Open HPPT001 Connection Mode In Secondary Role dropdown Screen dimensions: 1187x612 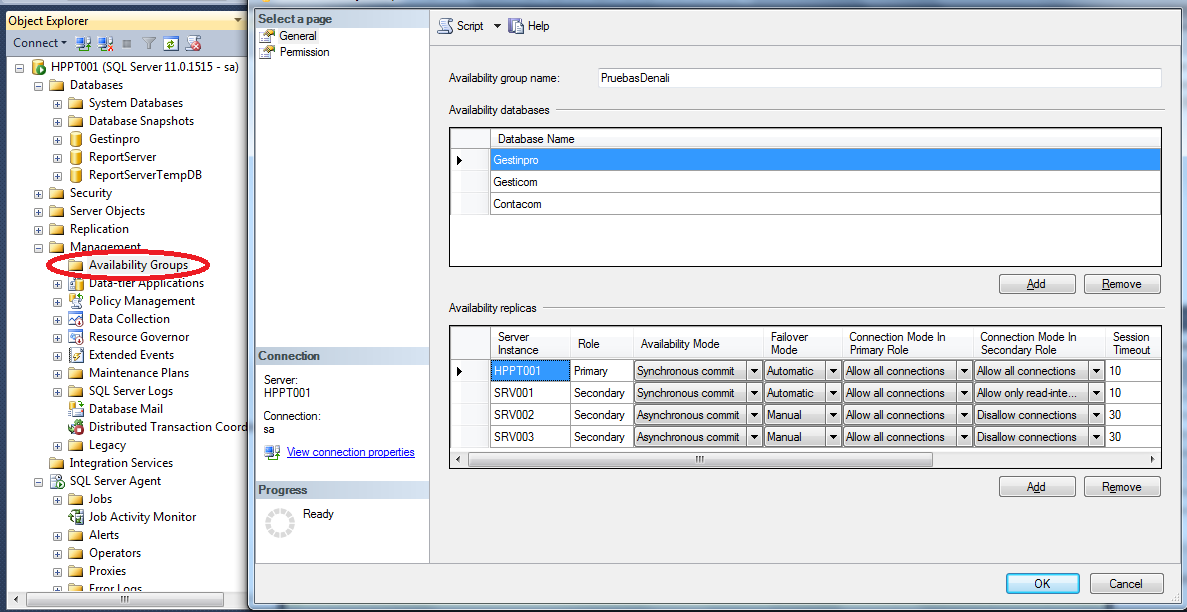tap(1096, 371)
